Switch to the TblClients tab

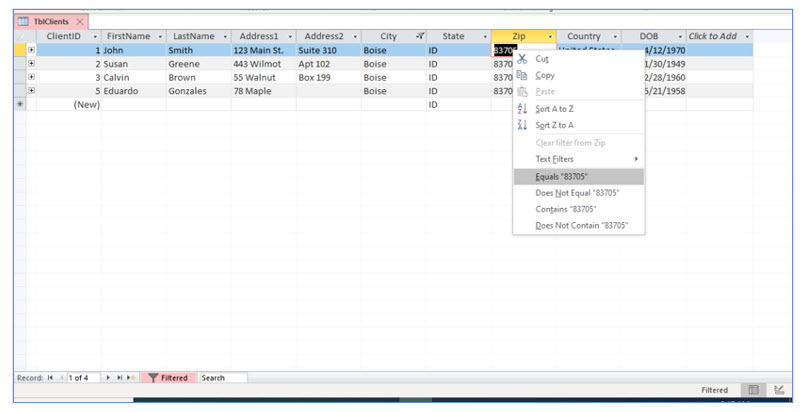[51, 22]
